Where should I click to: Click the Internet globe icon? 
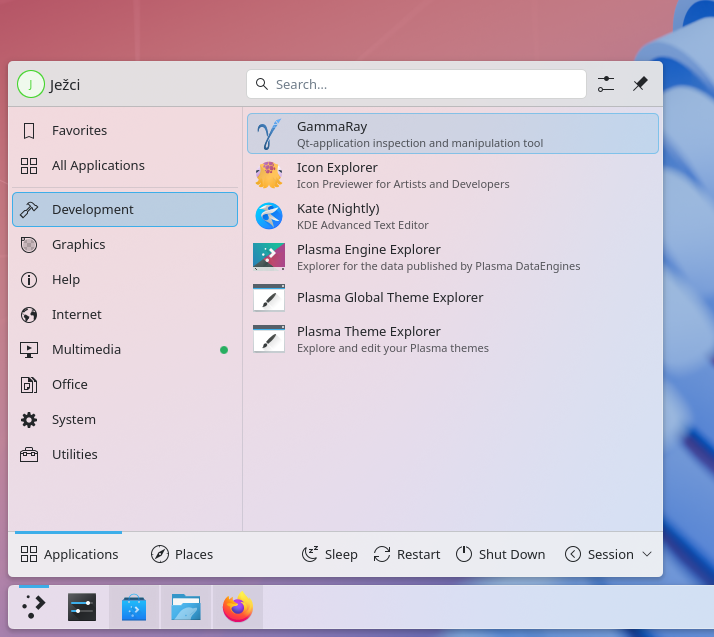point(29,315)
